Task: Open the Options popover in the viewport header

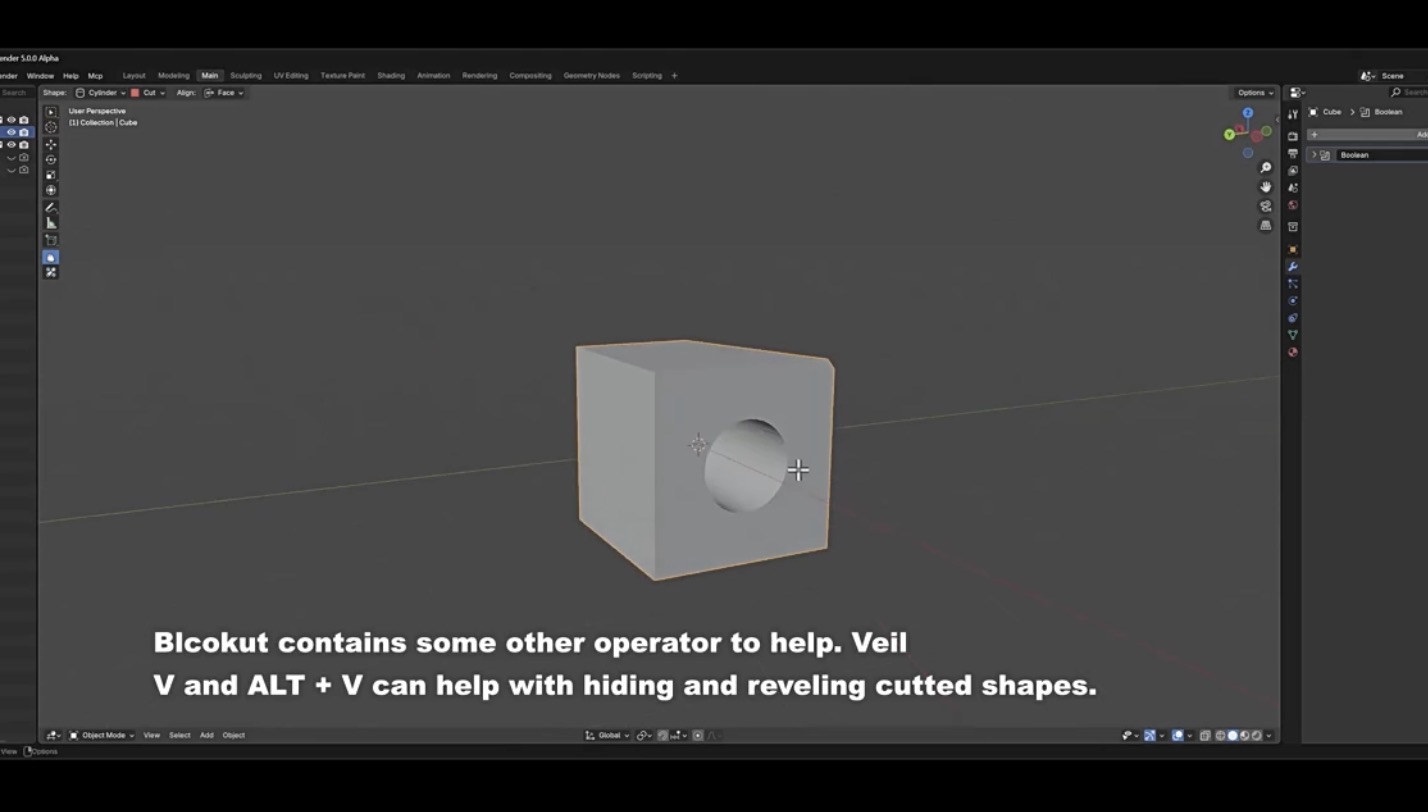Action: pos(1255,93)
